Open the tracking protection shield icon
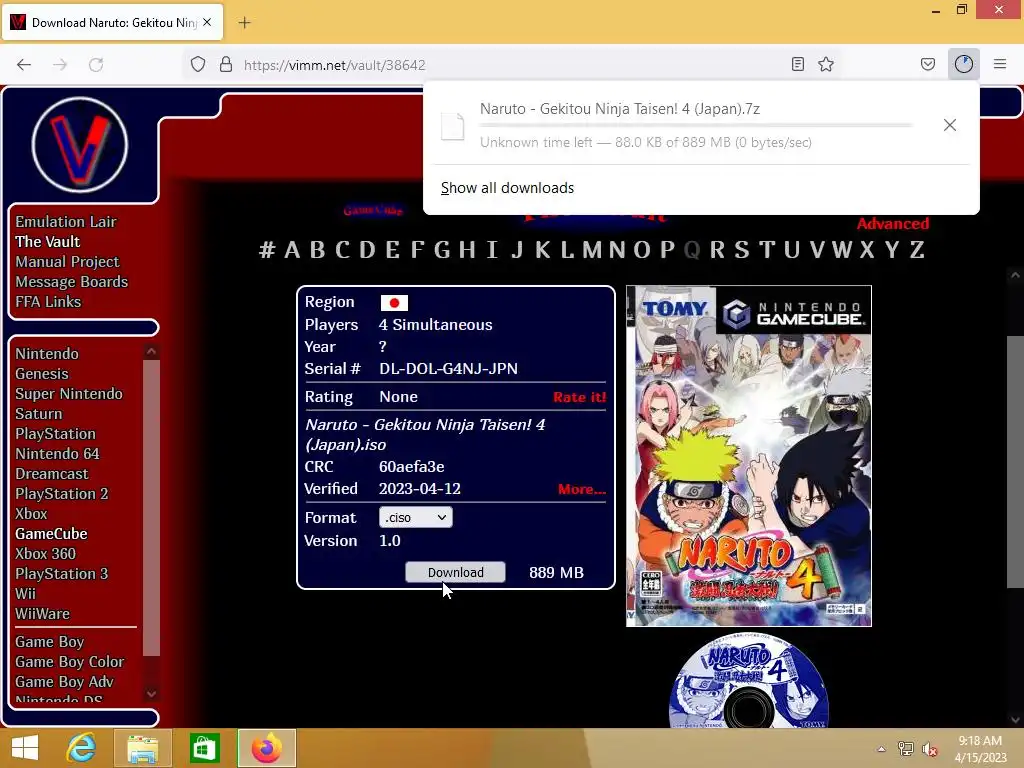Viewport: 1024px width, 768px height. tap(198, 64)
